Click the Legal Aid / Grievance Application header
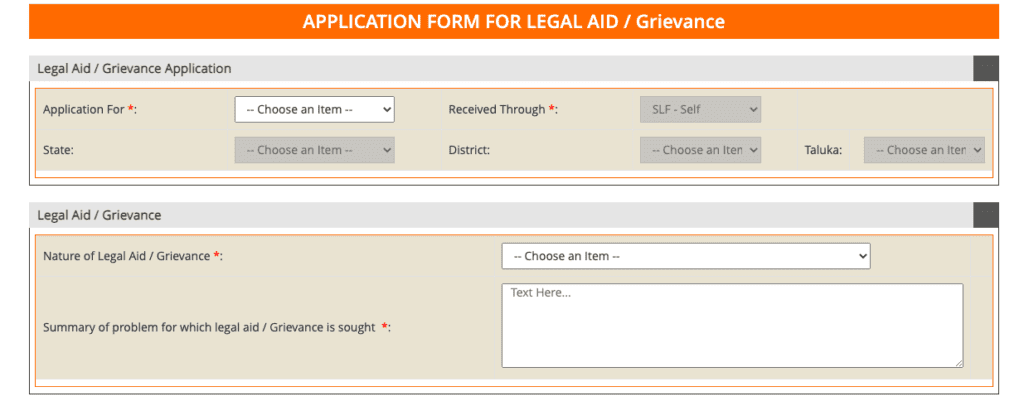The width and height of the screenshot is (1024, 406). 134,69
